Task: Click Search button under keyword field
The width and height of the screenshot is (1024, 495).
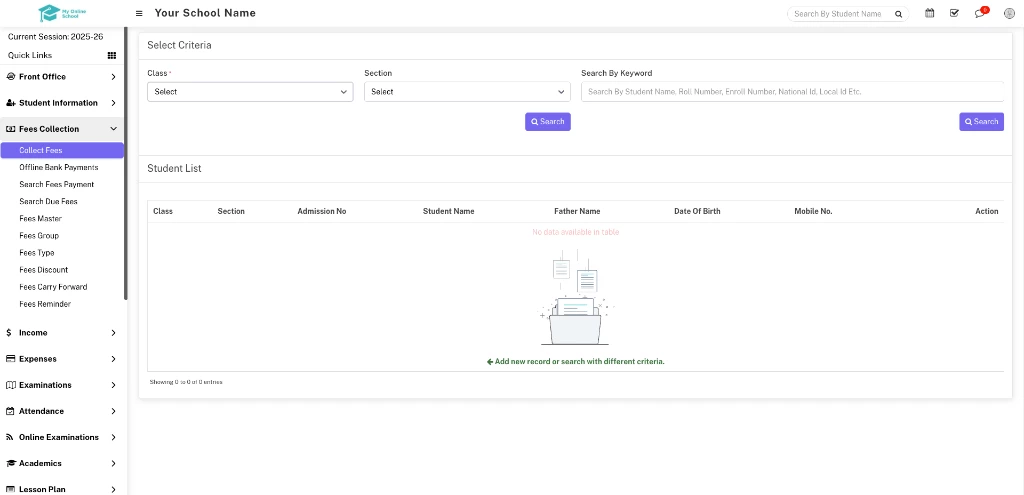Action: 982,121
